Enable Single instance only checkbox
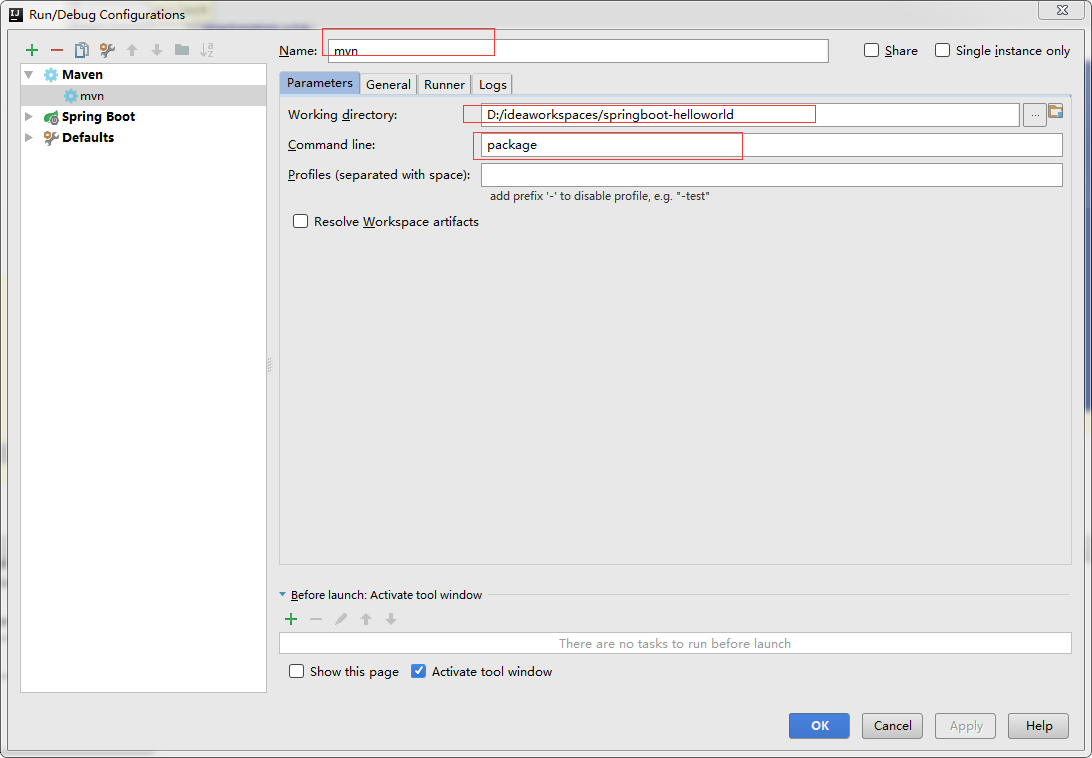Screen dimensions: 1092x758 click(942, 50)
